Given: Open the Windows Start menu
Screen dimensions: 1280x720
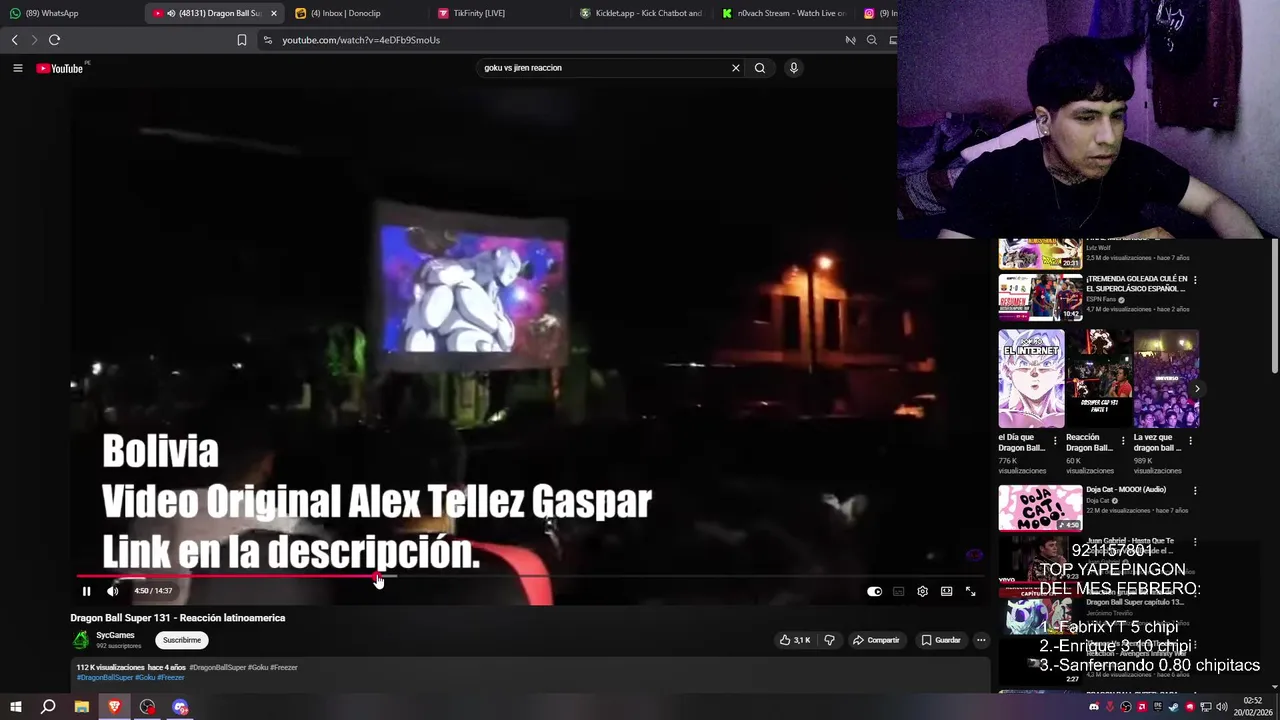Looking at the screenshot, I should click(x=16, y=707).
